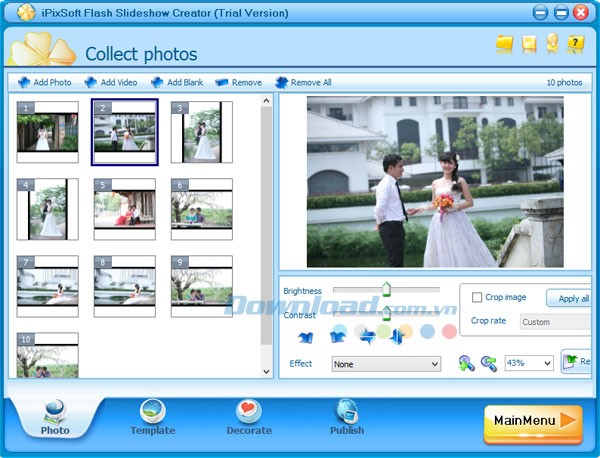Screen dimensions: 600x458
Task: Insert a blank slide with Add Blank
Action: click(176, 83)
